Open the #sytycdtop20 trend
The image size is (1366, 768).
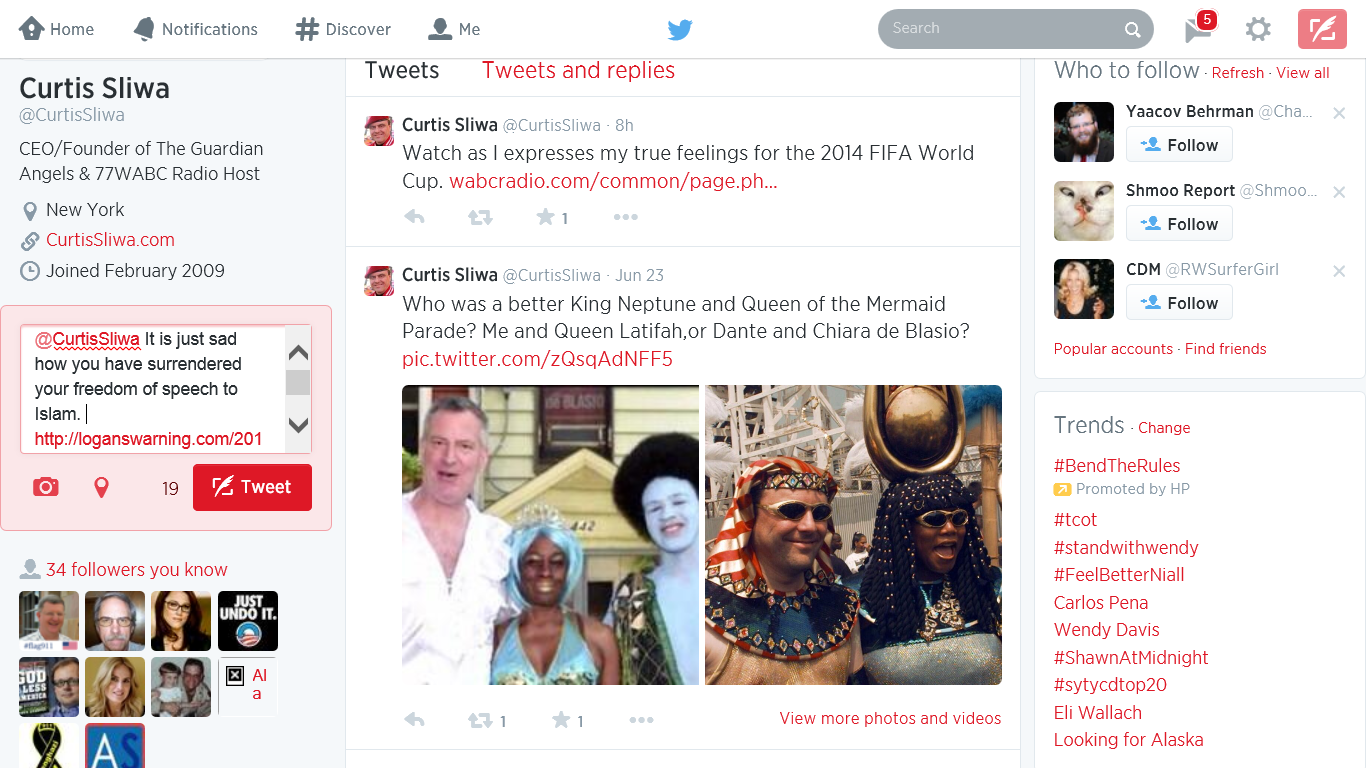pyautogui.click(x=1110, y=685)
